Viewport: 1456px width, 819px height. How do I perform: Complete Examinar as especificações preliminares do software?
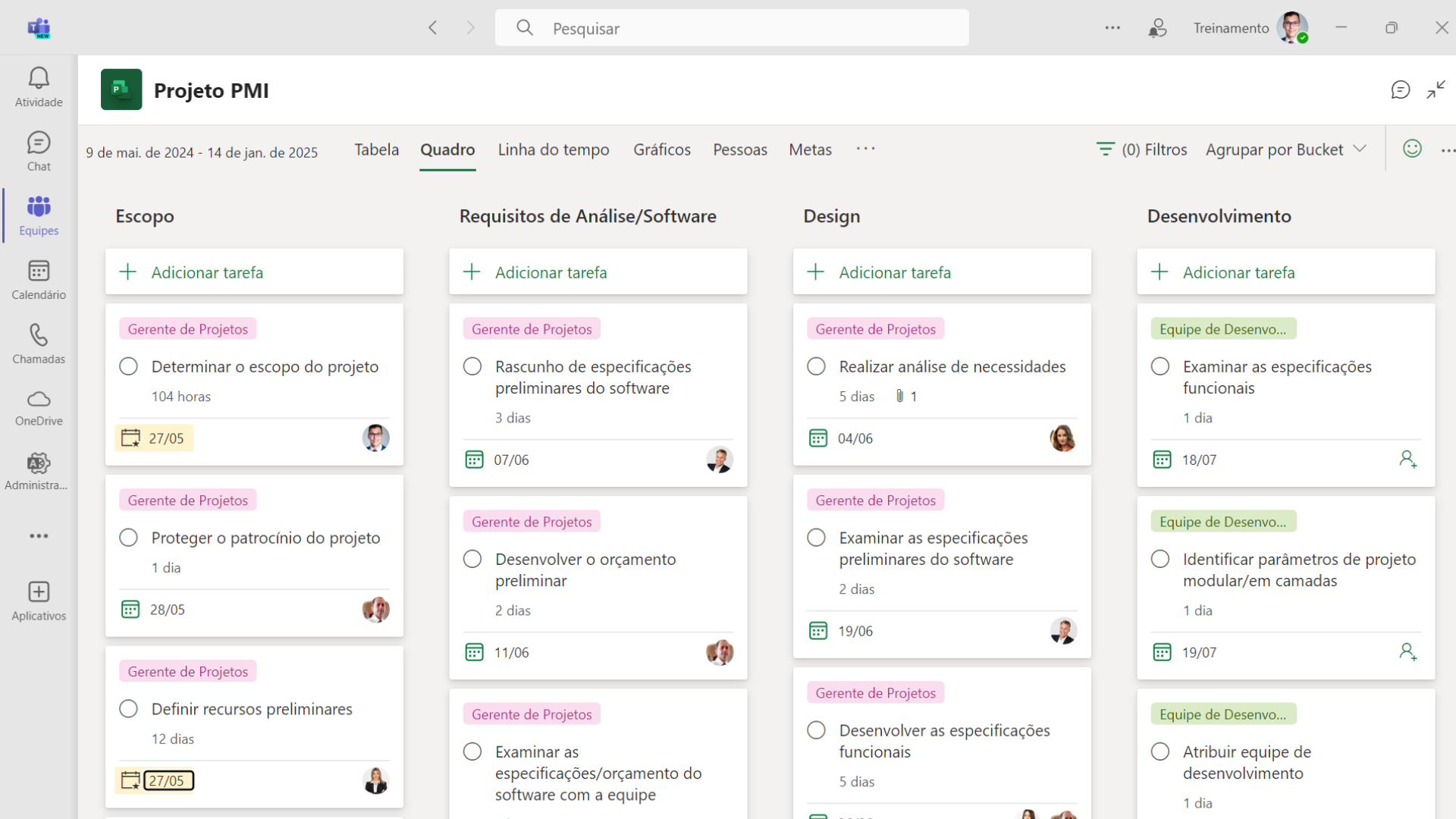(x=817, y=538)
